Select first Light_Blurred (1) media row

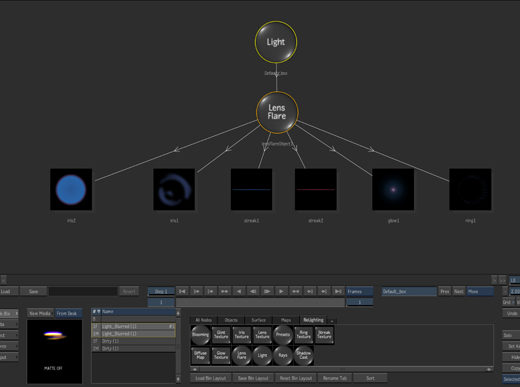pos(133,326)
